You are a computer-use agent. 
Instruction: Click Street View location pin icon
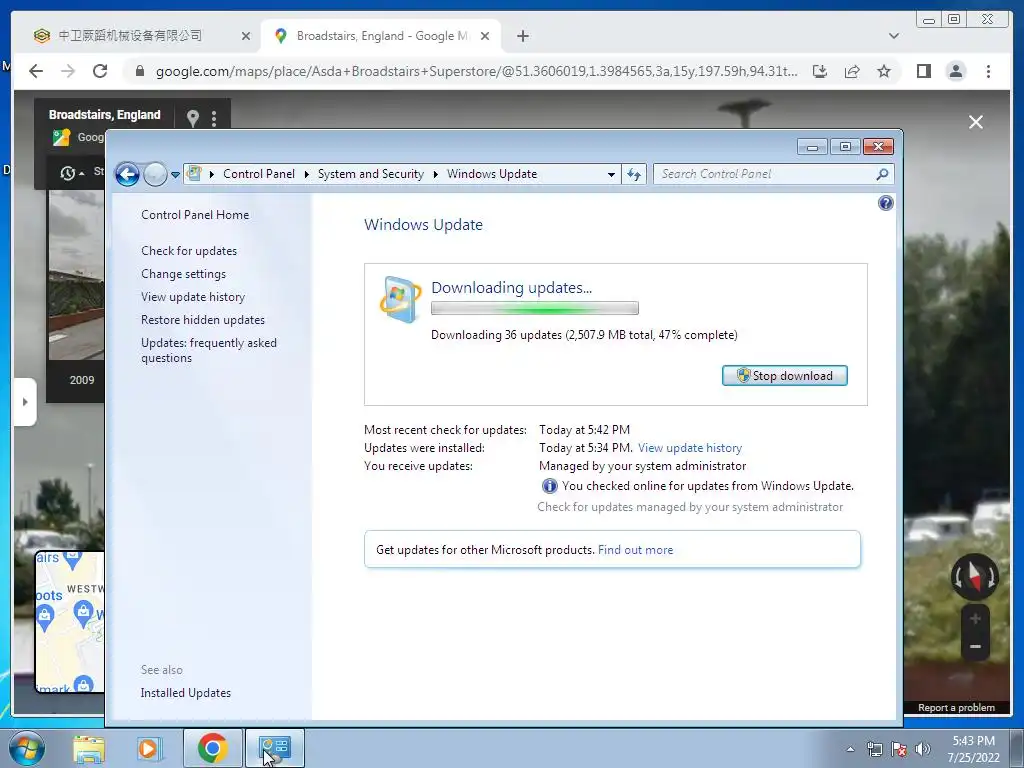pyautogui.click(x=193, y=118)
